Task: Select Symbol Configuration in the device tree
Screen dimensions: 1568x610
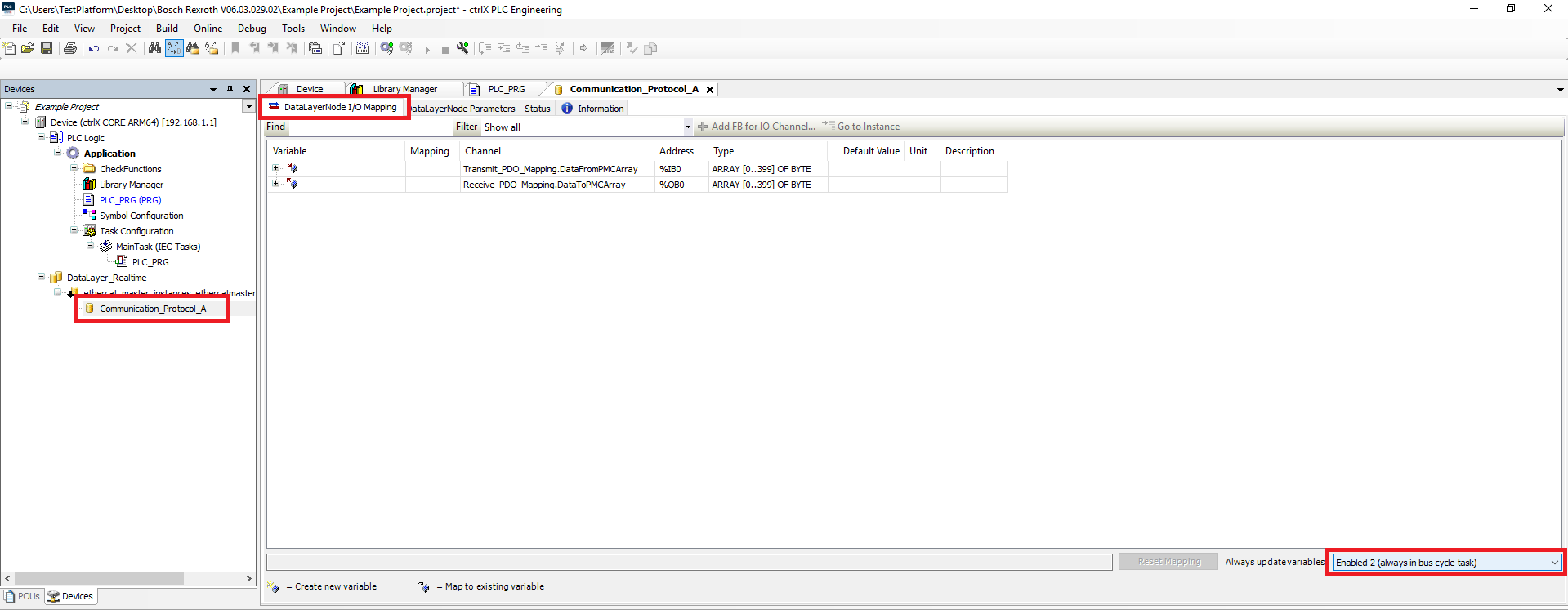Action: [x=141, y=216]
